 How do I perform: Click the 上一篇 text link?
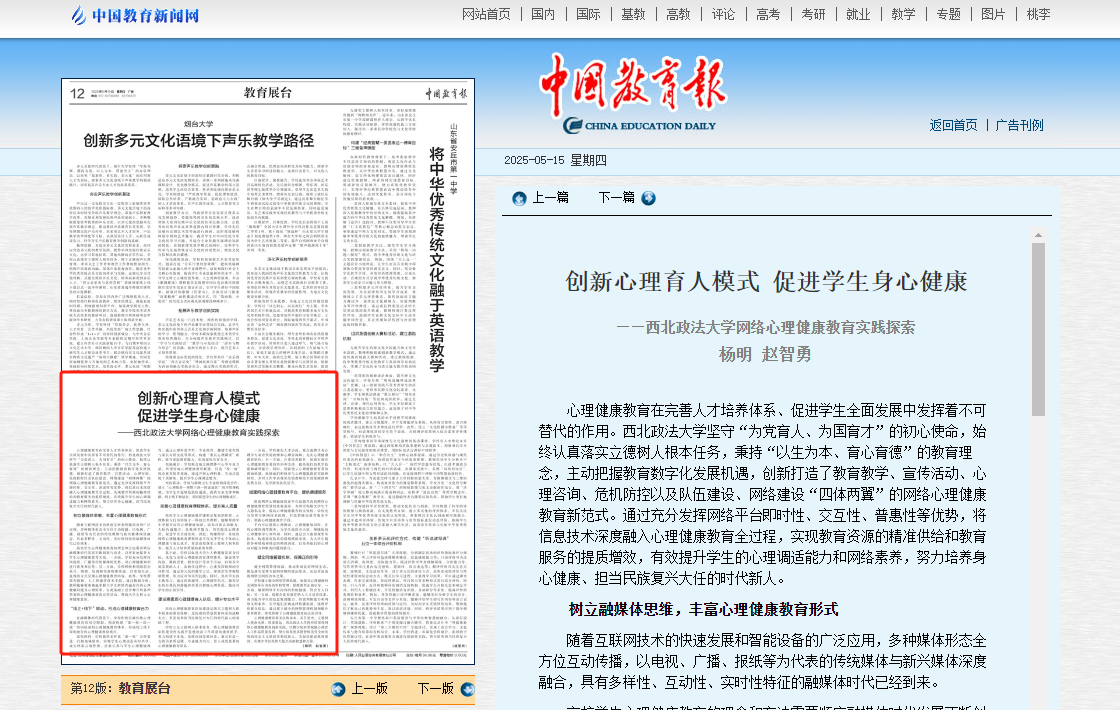pos(550,198)
